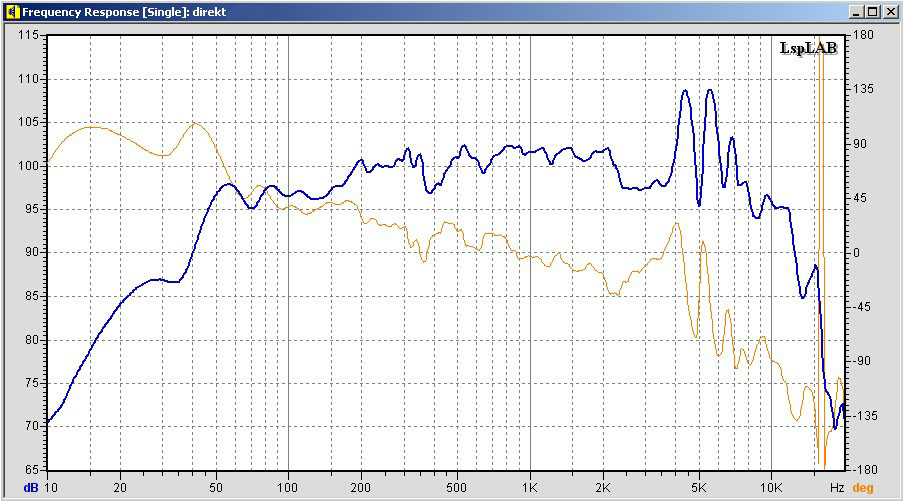Click the '10K' frequency axis label
This screenshot has width=903, height=501.
pos(772,488)
